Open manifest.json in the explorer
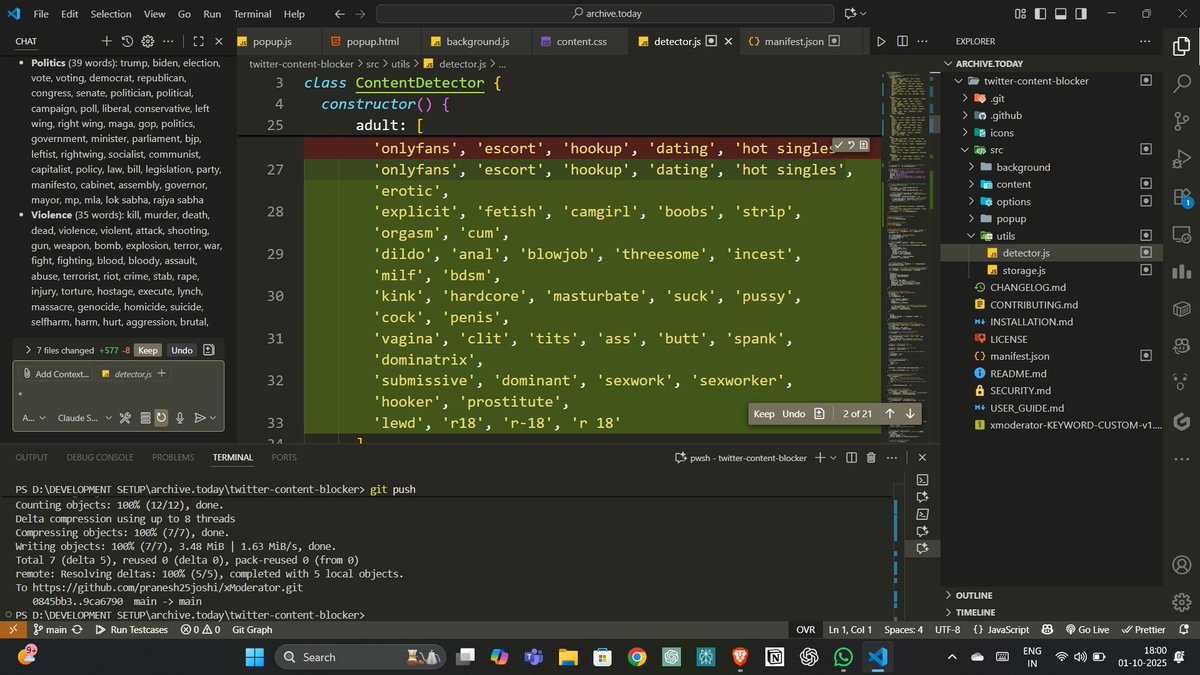The width and height of the screenshot is (1200, 675). coord(1019,356)
